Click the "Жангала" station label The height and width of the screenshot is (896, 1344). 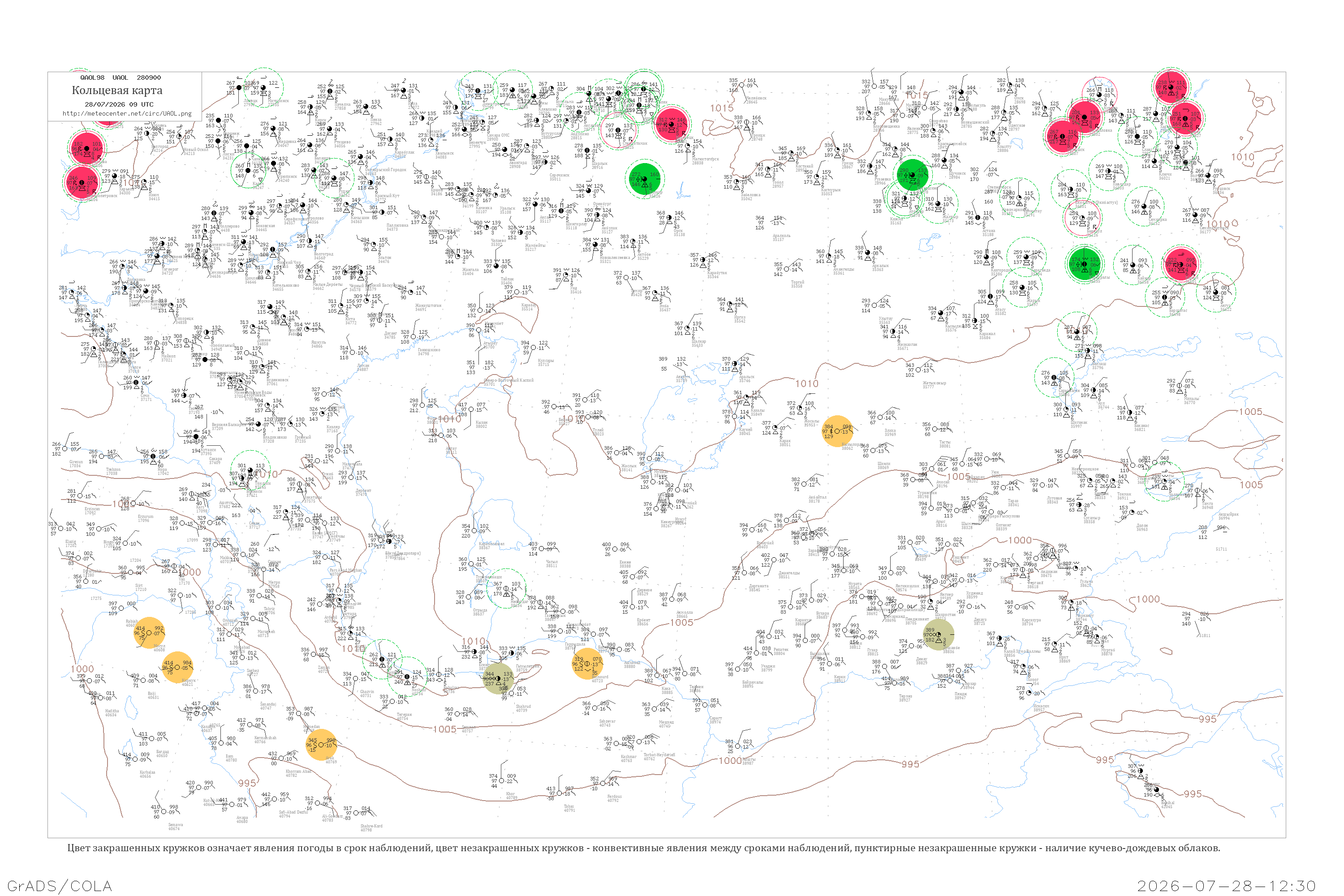pyautogui.click(x=470, y=270)
